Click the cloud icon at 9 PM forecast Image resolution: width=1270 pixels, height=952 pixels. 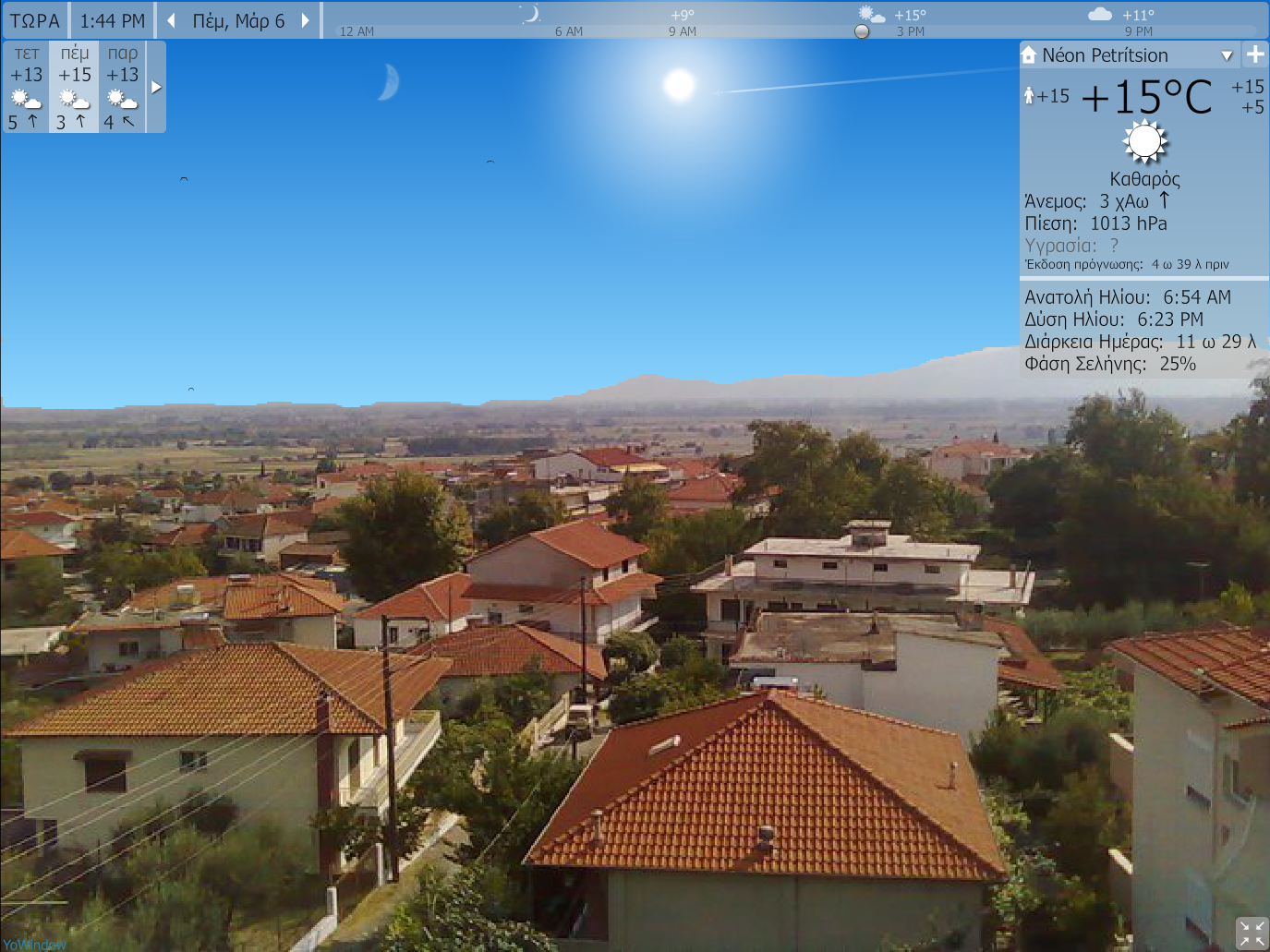pyautogui.click(x=1100, y=14)
